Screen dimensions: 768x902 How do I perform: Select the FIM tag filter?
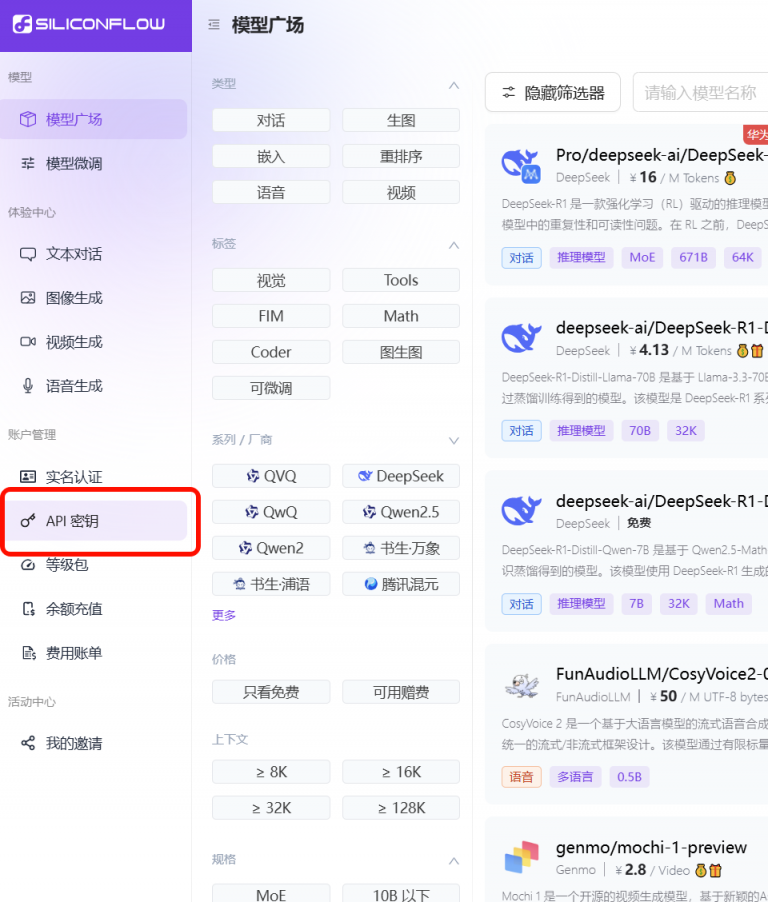click(271, 316)
